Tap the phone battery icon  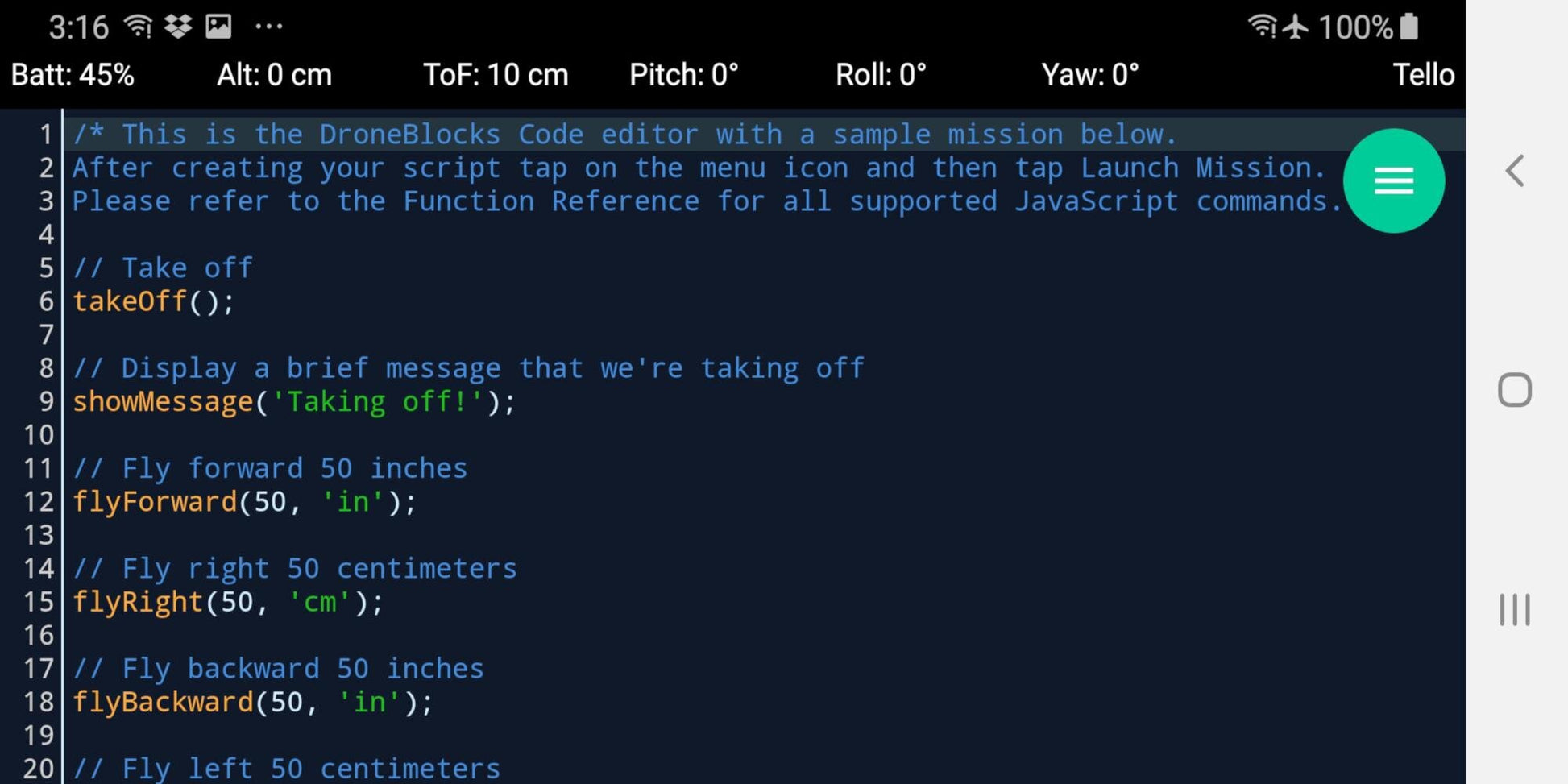(1409, 27)
